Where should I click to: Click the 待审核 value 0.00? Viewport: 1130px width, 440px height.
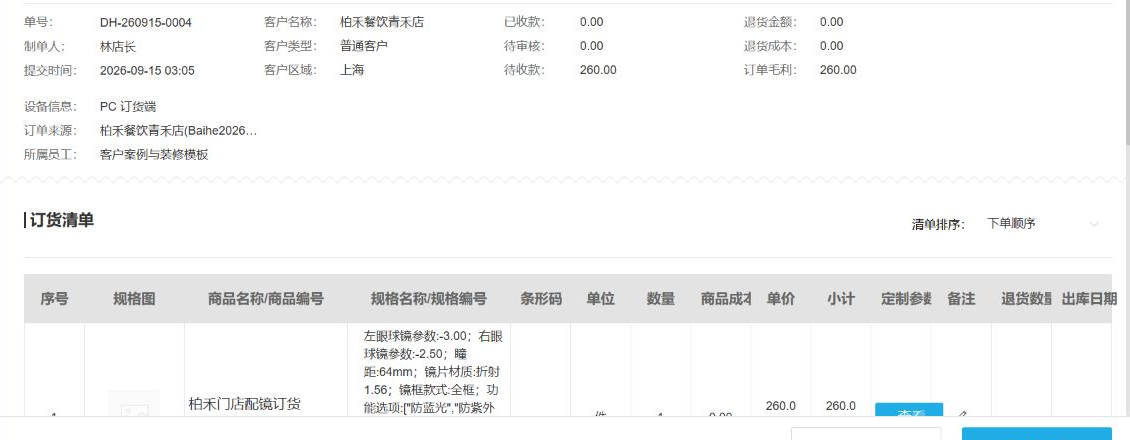pyautogui.click(x=592, y=46)
